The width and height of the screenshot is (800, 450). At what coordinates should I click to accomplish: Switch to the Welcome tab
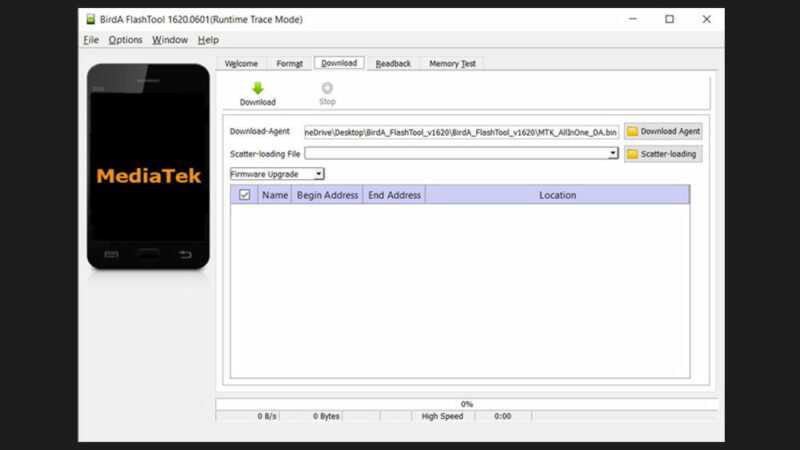click(x=241, y=64)
